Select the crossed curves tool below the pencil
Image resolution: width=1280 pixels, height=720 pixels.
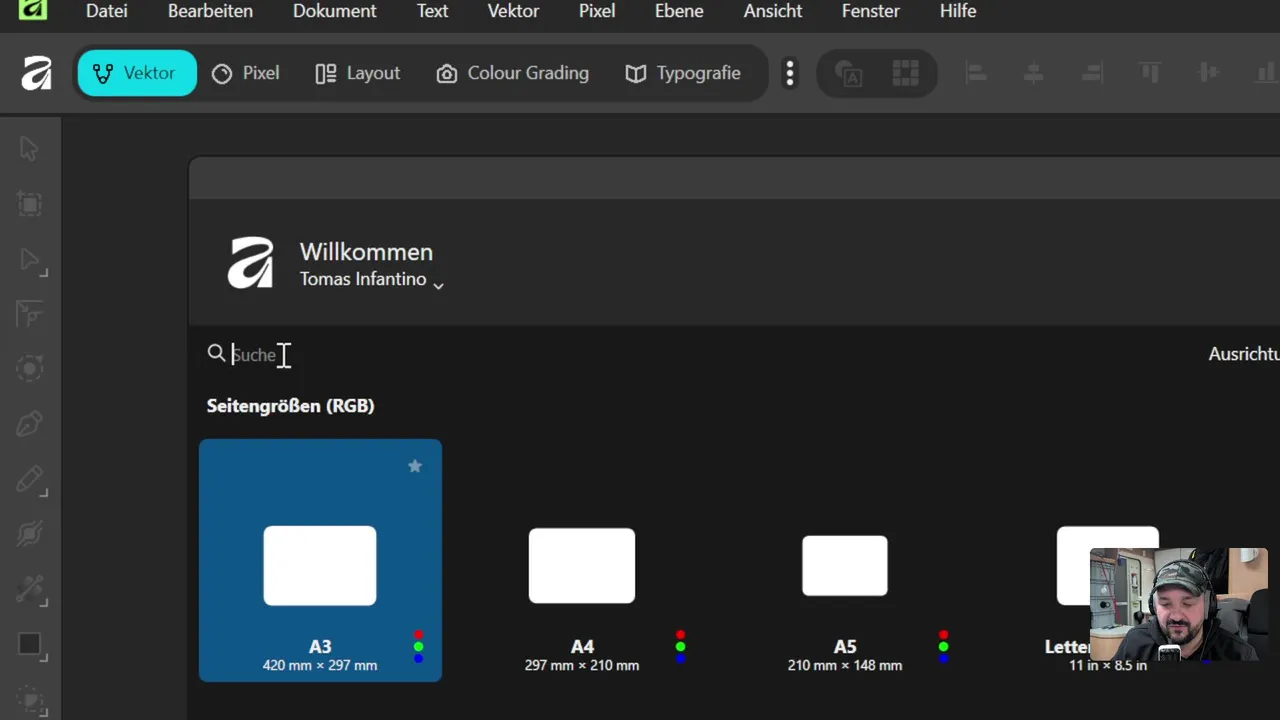click(29, 534)
